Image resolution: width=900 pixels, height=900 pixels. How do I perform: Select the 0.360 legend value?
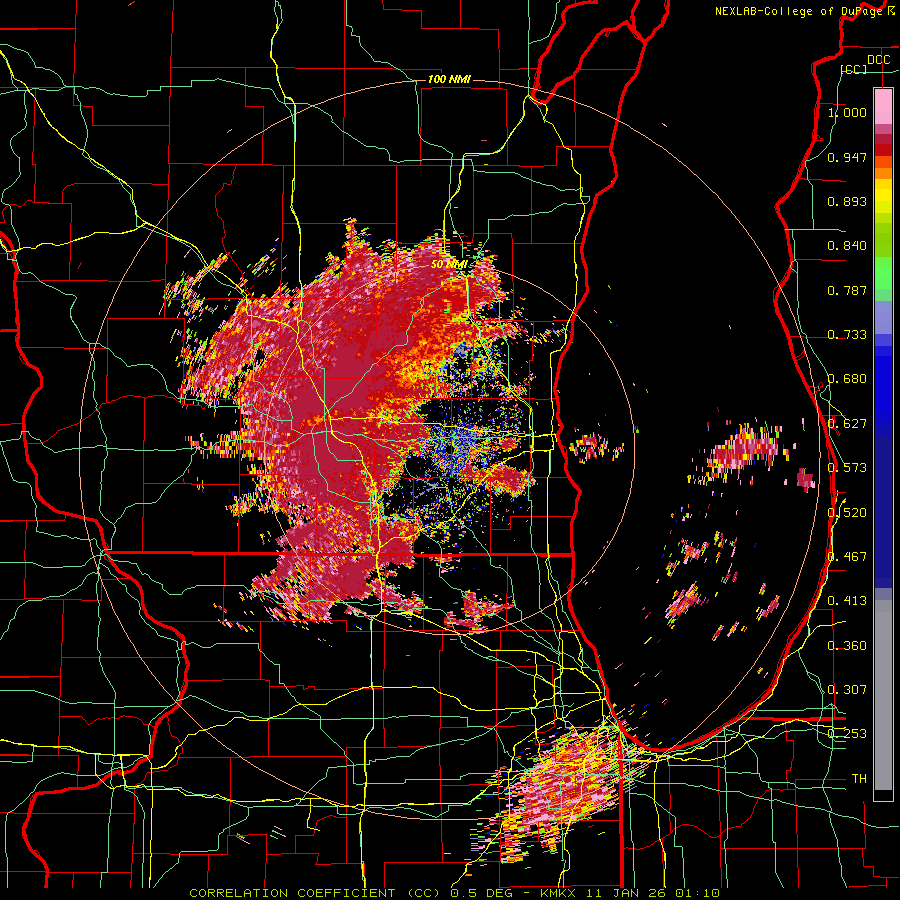847,646
